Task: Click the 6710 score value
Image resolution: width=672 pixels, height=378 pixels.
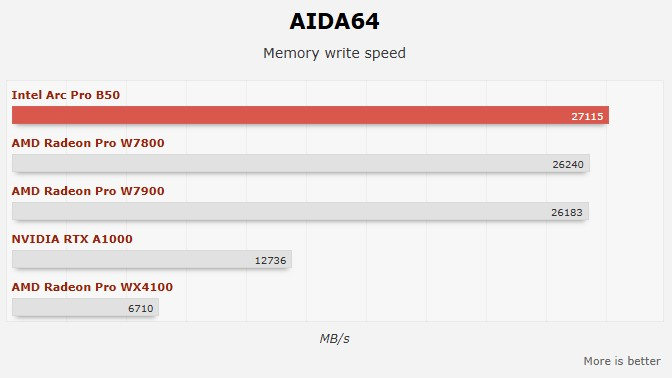Action: (141, 308)
